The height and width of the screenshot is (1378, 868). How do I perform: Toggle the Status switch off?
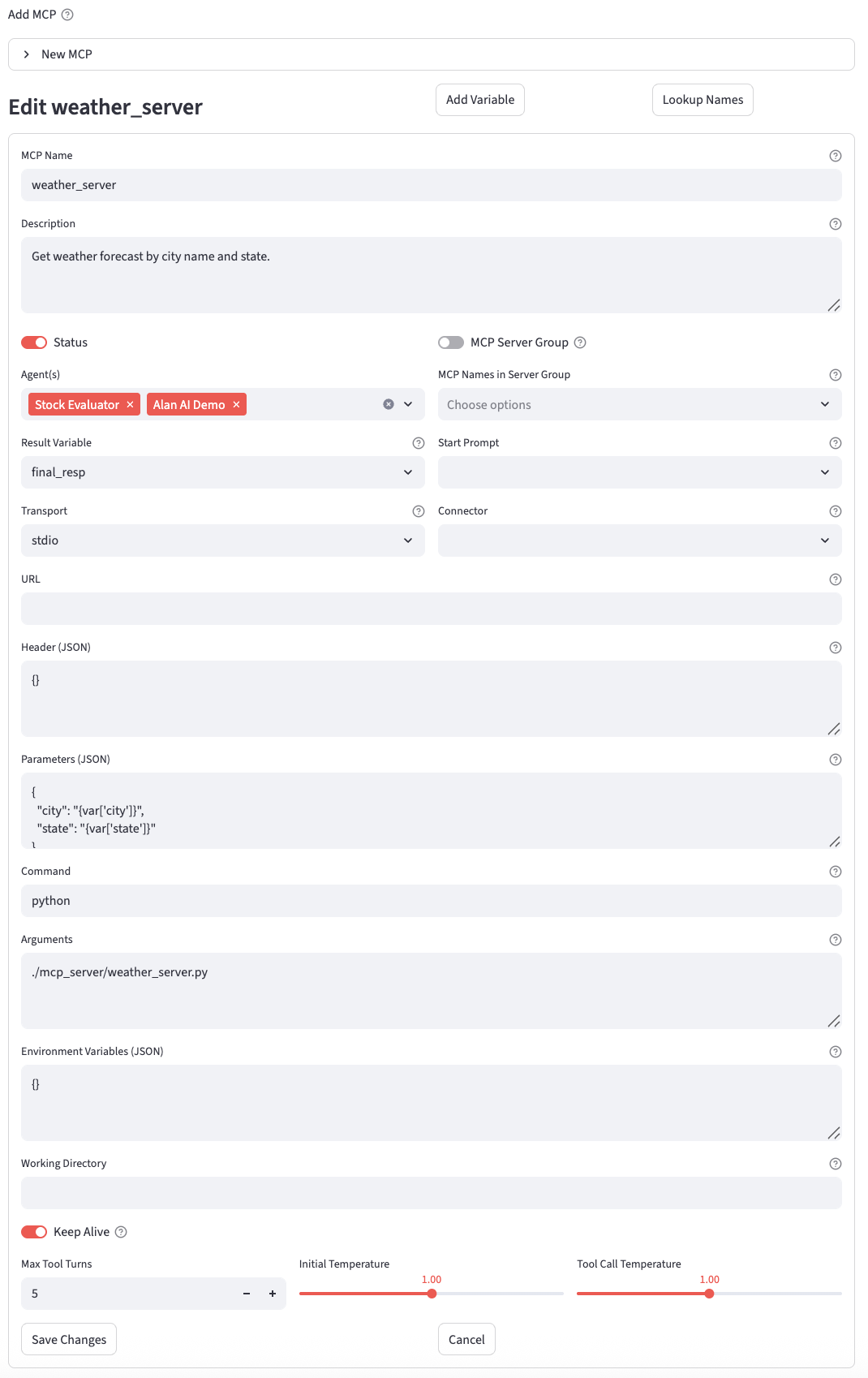(34, 342)
